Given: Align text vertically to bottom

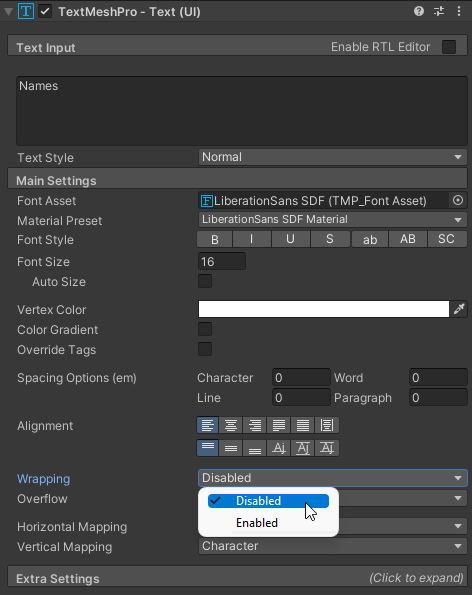Looking at the screenshot, I should pyautogui.click(x=255, y=449).
